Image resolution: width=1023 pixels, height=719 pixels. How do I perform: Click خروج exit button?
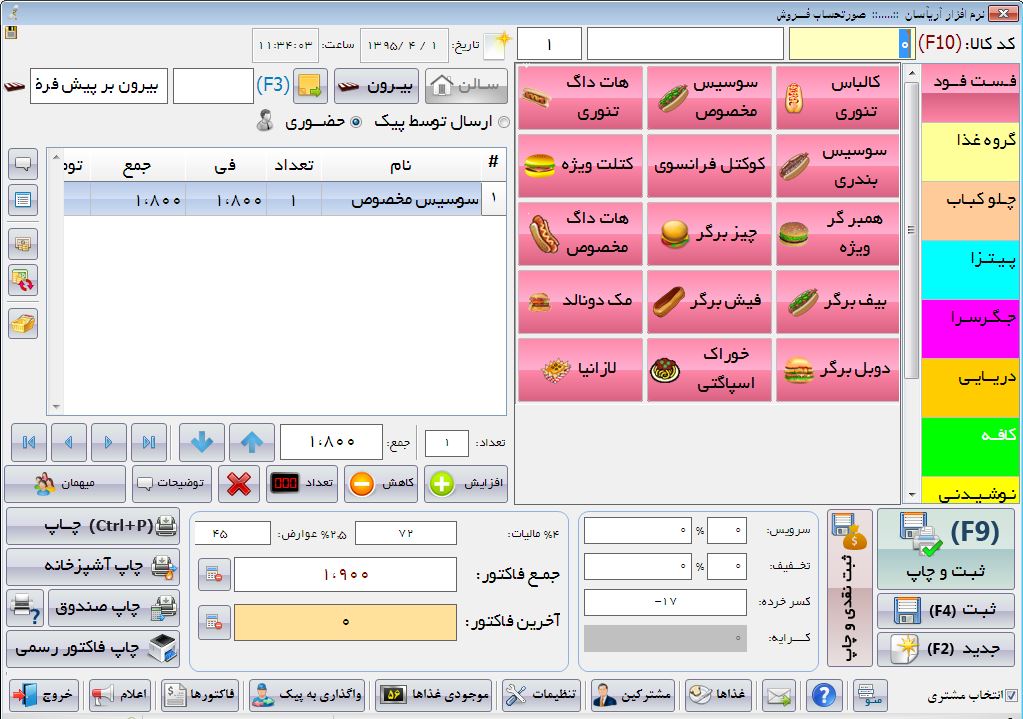tap(44, 696)
